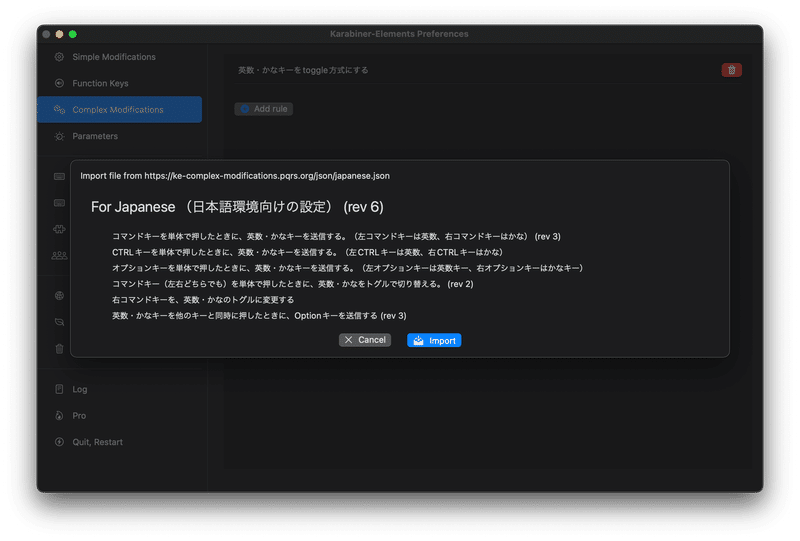Cancel the import dialog
Image resolution: width=800 pixels, height=541 pixels.
coord(365,340)
